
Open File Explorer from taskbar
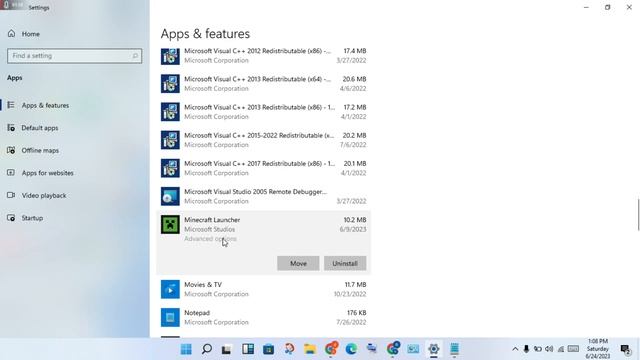pyautogui.click(x=310, y=349)
